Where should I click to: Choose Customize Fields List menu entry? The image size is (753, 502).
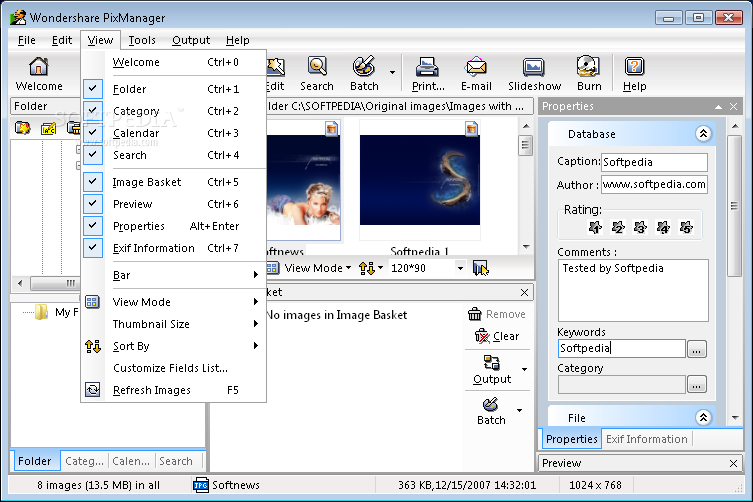[x=173, y=368]
